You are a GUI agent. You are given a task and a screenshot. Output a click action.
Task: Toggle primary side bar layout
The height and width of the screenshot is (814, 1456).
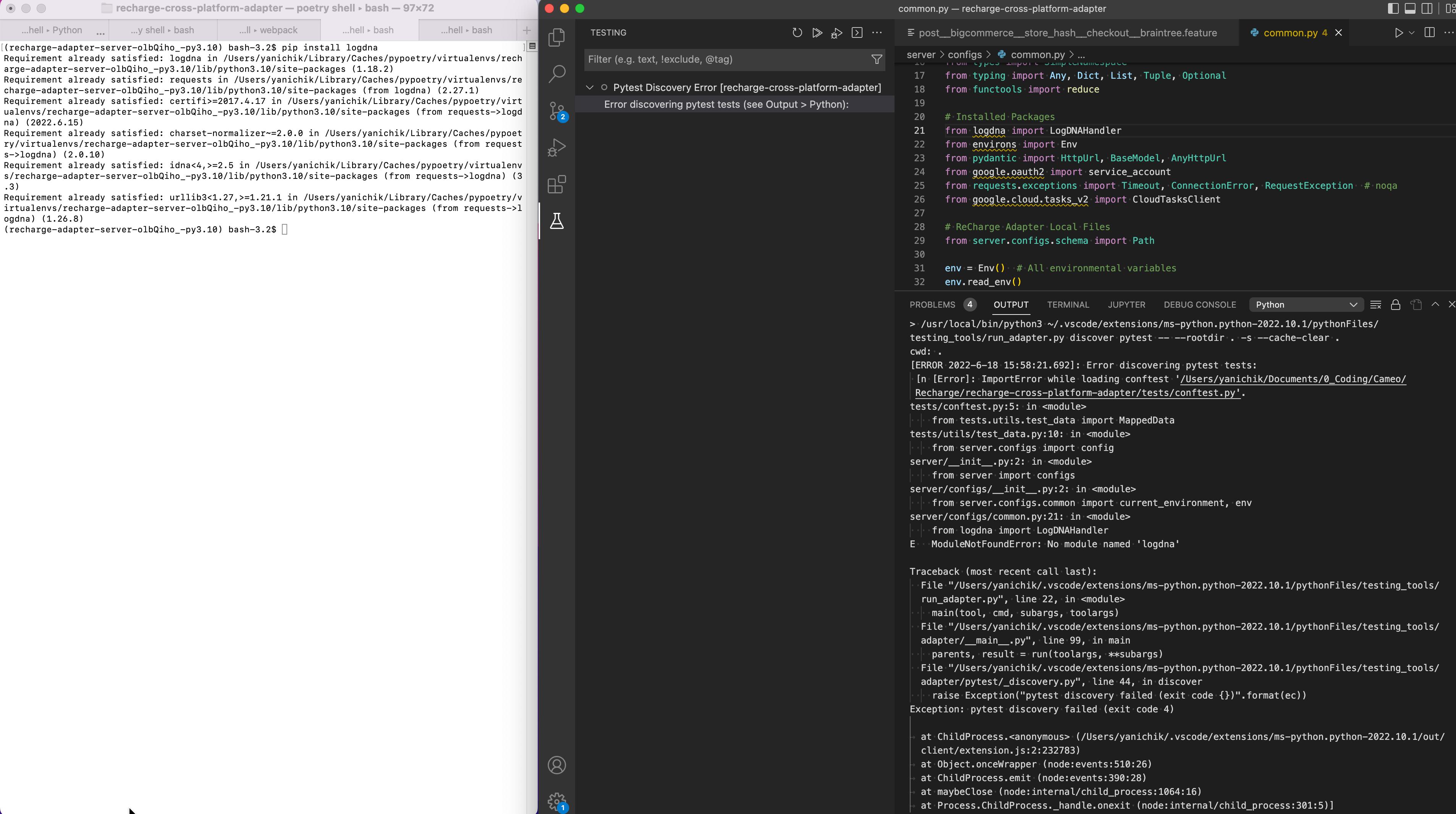point(1393,8)
